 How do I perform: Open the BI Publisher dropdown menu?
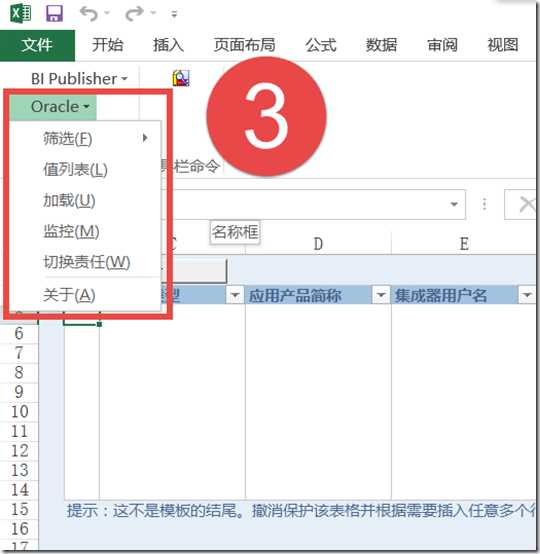click(x=79, y=79)
